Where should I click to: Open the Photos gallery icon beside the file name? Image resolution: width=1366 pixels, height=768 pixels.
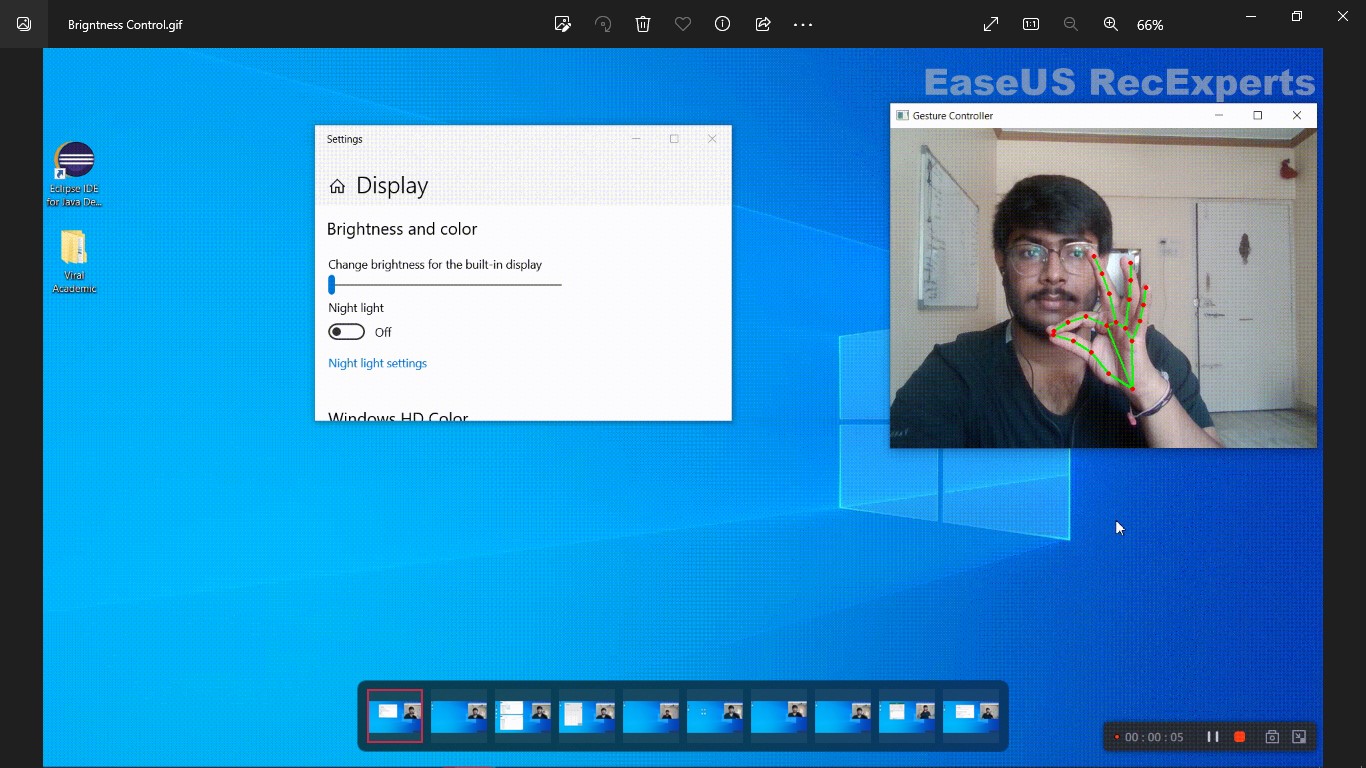click(24, 24)
